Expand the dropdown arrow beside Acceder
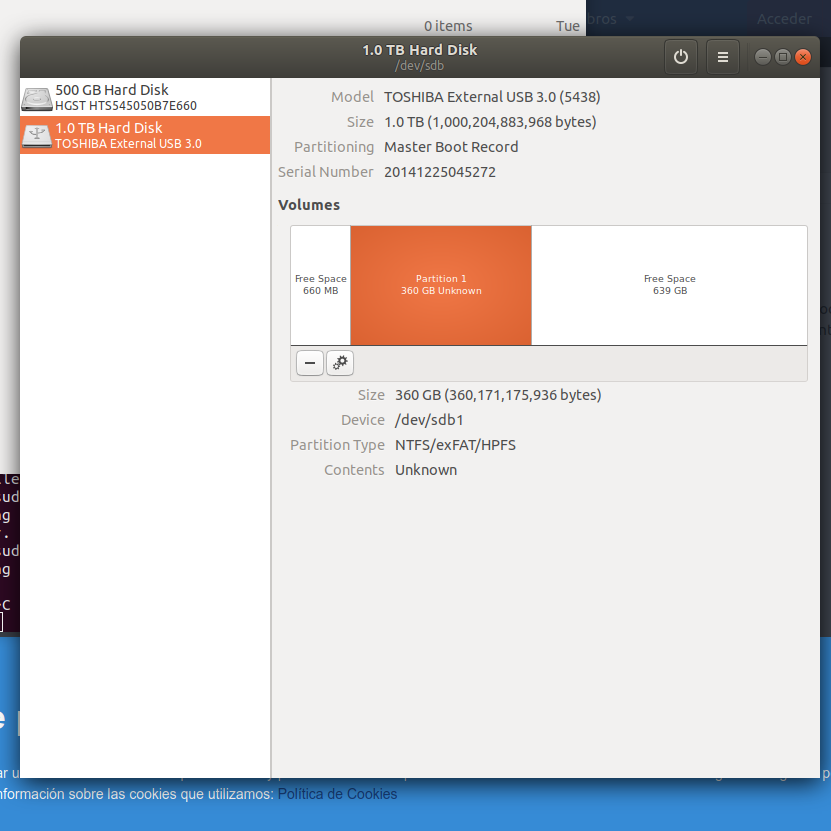The width and height of the screenshot is (831, 831). [x=630, y=19]
